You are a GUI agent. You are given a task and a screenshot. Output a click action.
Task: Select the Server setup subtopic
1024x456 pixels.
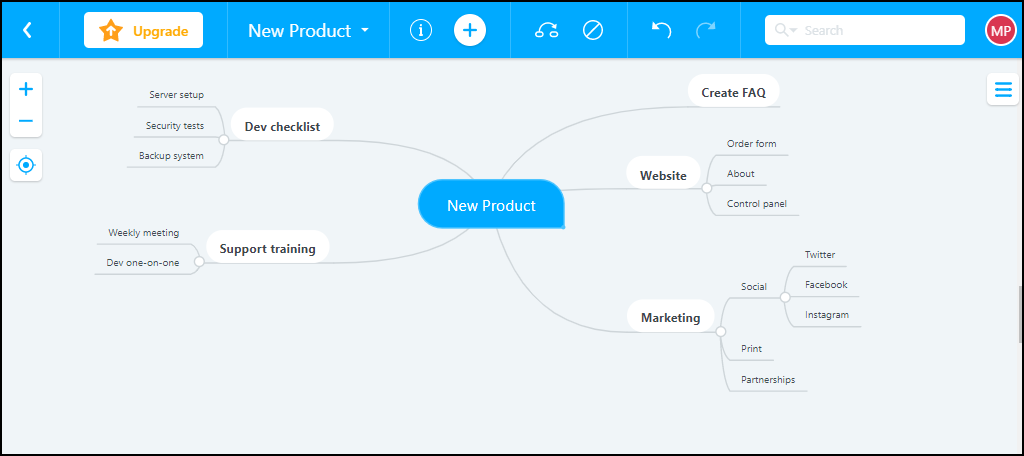176,95
